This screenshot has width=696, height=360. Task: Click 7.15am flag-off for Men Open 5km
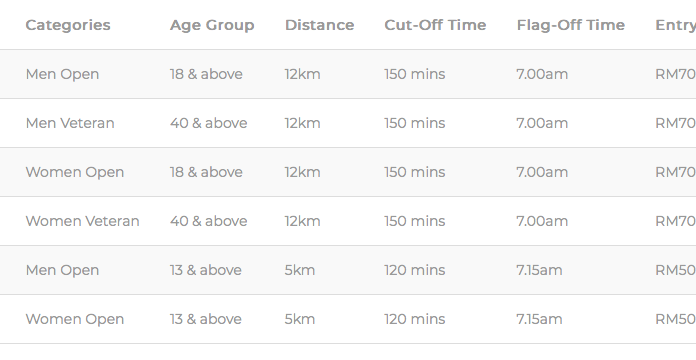coord(539,270)
